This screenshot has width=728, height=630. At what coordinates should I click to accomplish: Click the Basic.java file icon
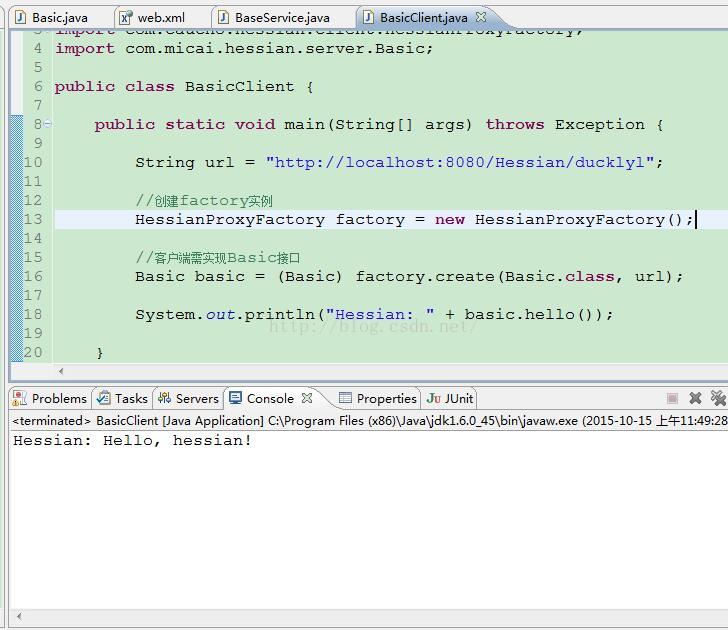20,18
